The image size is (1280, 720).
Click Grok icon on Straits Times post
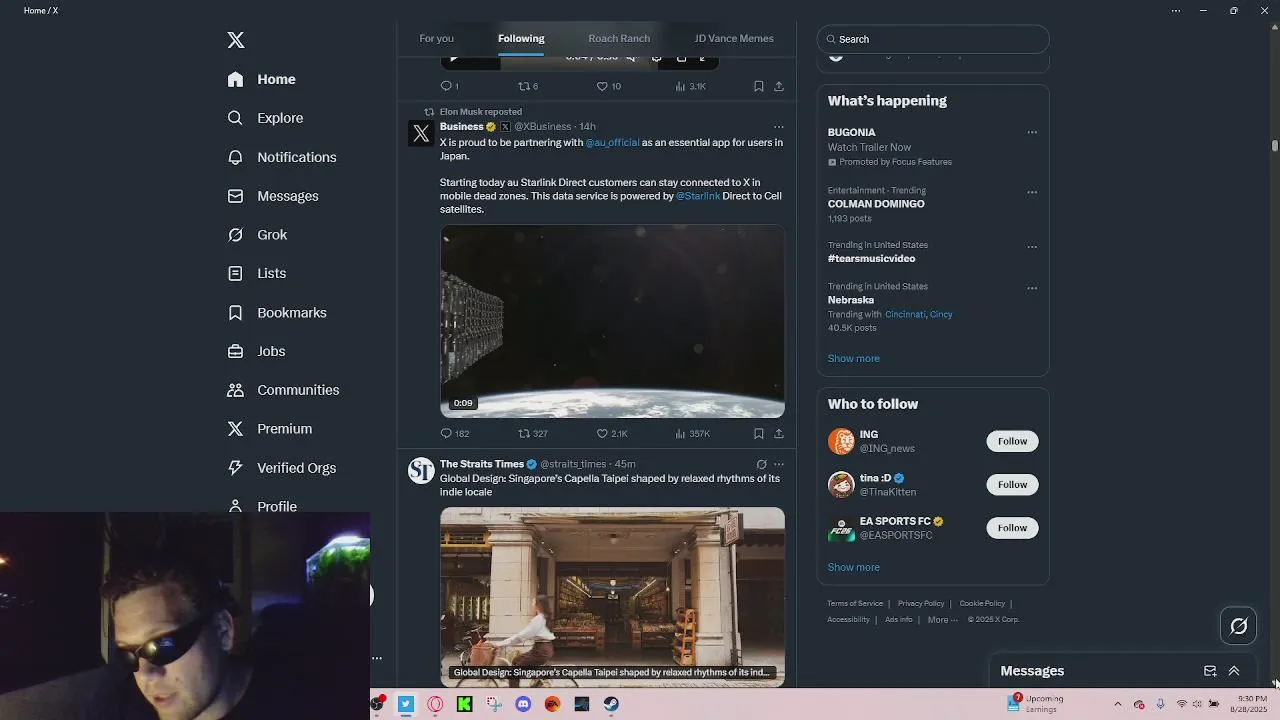point(761,464)
